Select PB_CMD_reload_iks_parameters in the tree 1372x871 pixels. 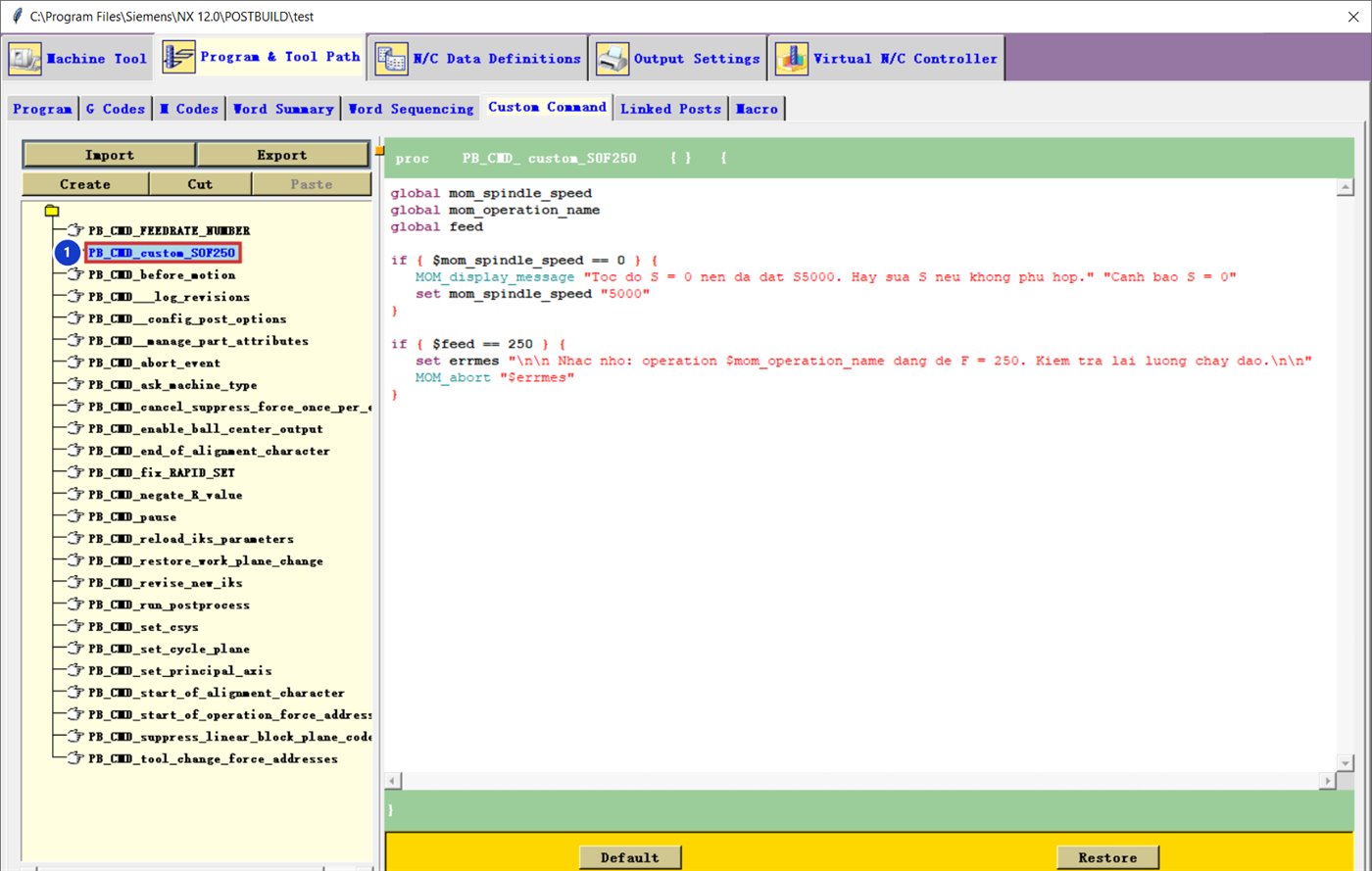click(x=191, y=539)
